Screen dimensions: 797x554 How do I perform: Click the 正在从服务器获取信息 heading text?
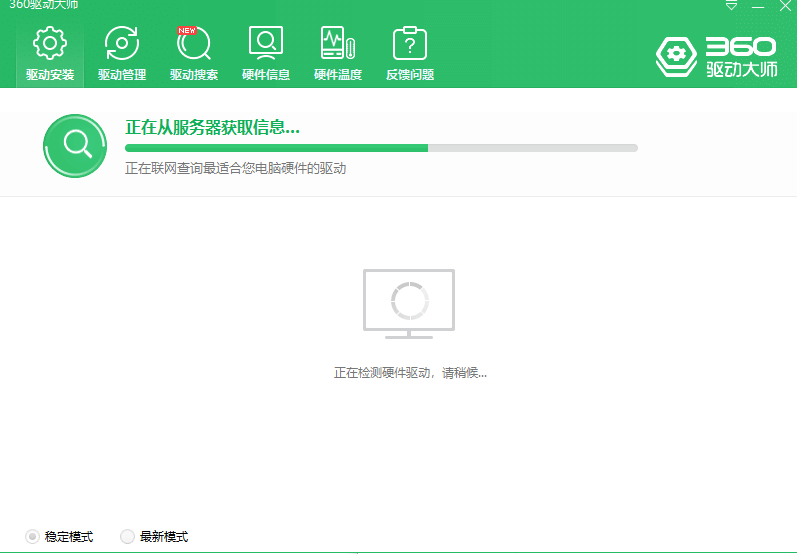212,127
